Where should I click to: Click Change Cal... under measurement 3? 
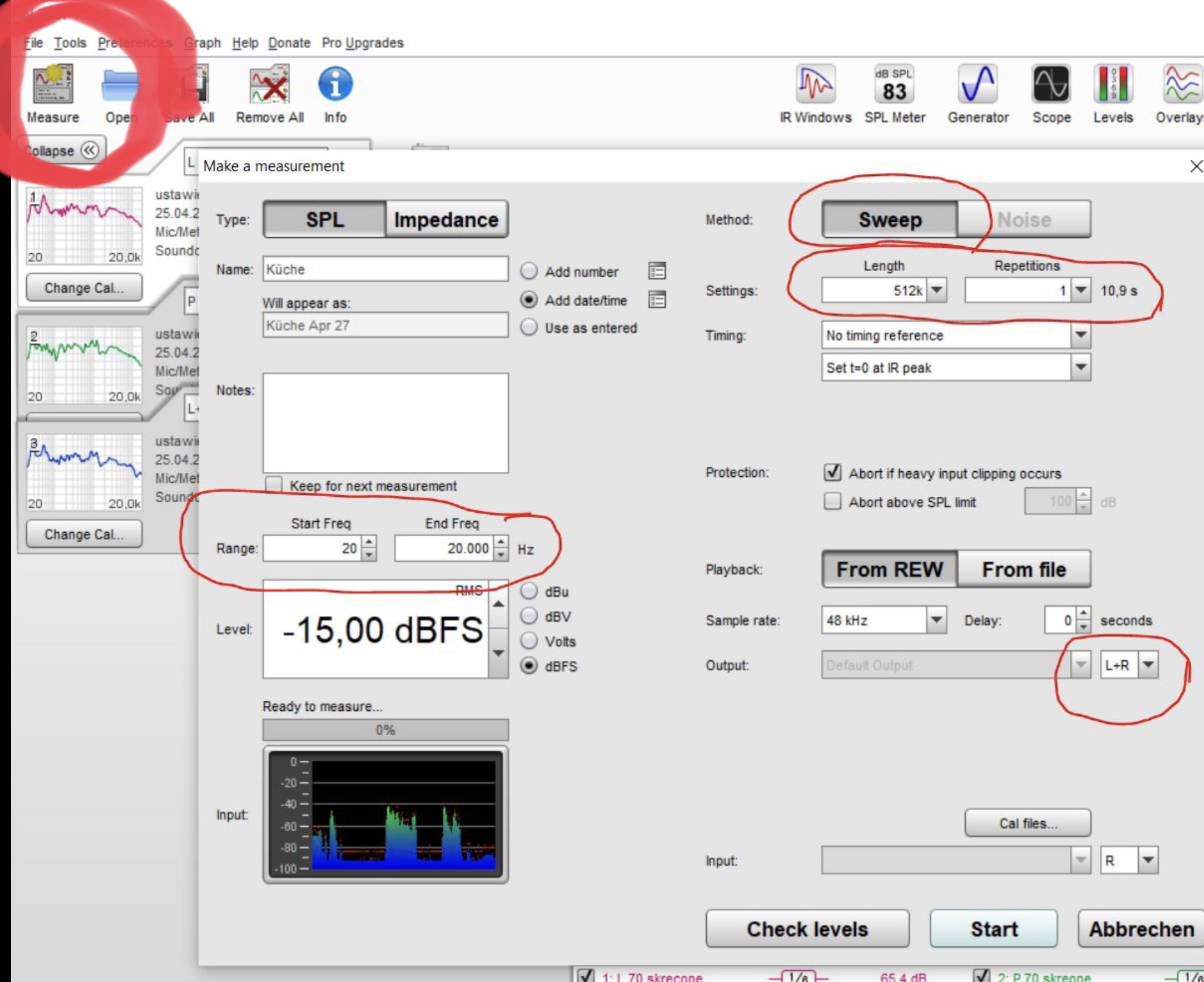[x=84, y=534]
